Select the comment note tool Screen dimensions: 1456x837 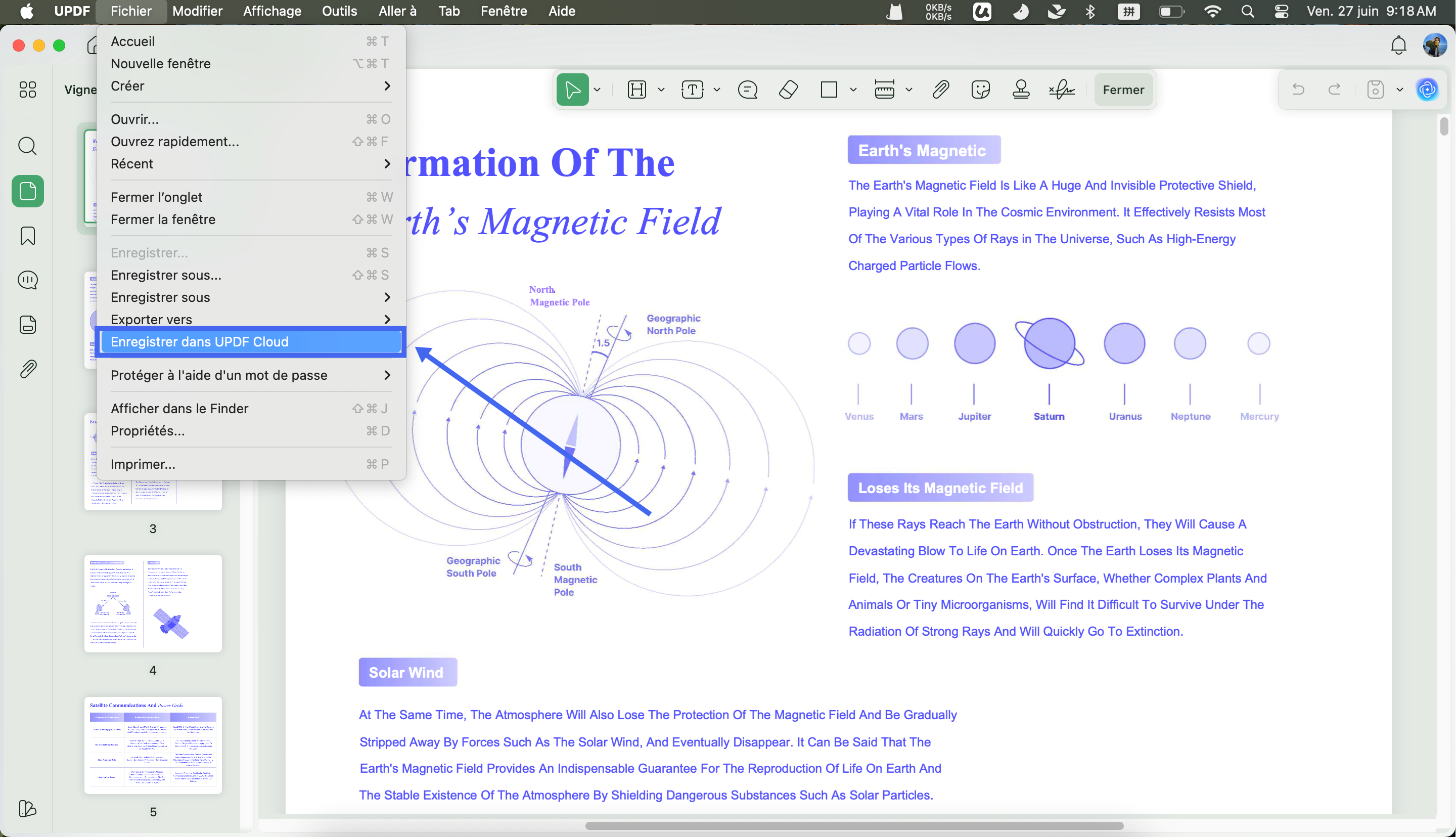[748, 90]
